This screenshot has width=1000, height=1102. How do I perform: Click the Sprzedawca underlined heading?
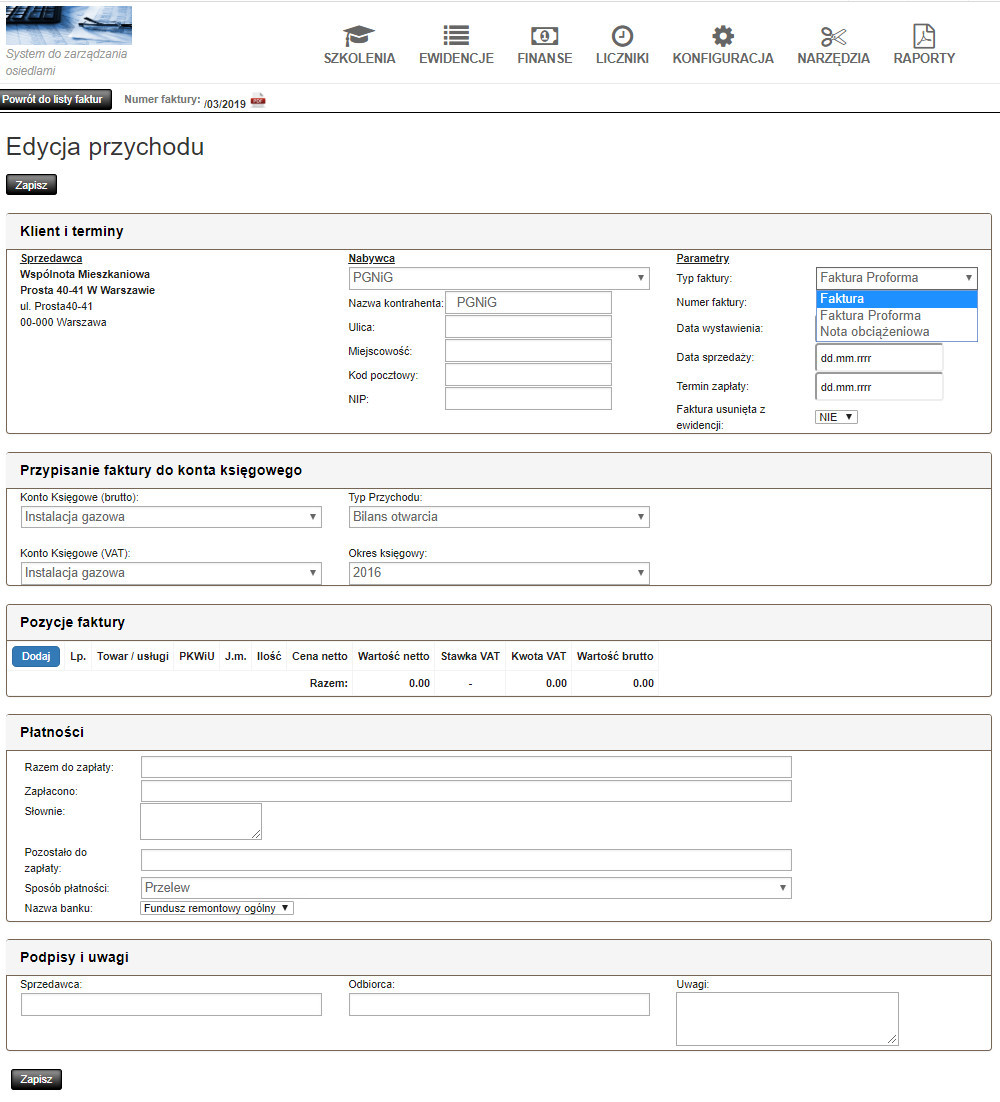tap(51, 258)
